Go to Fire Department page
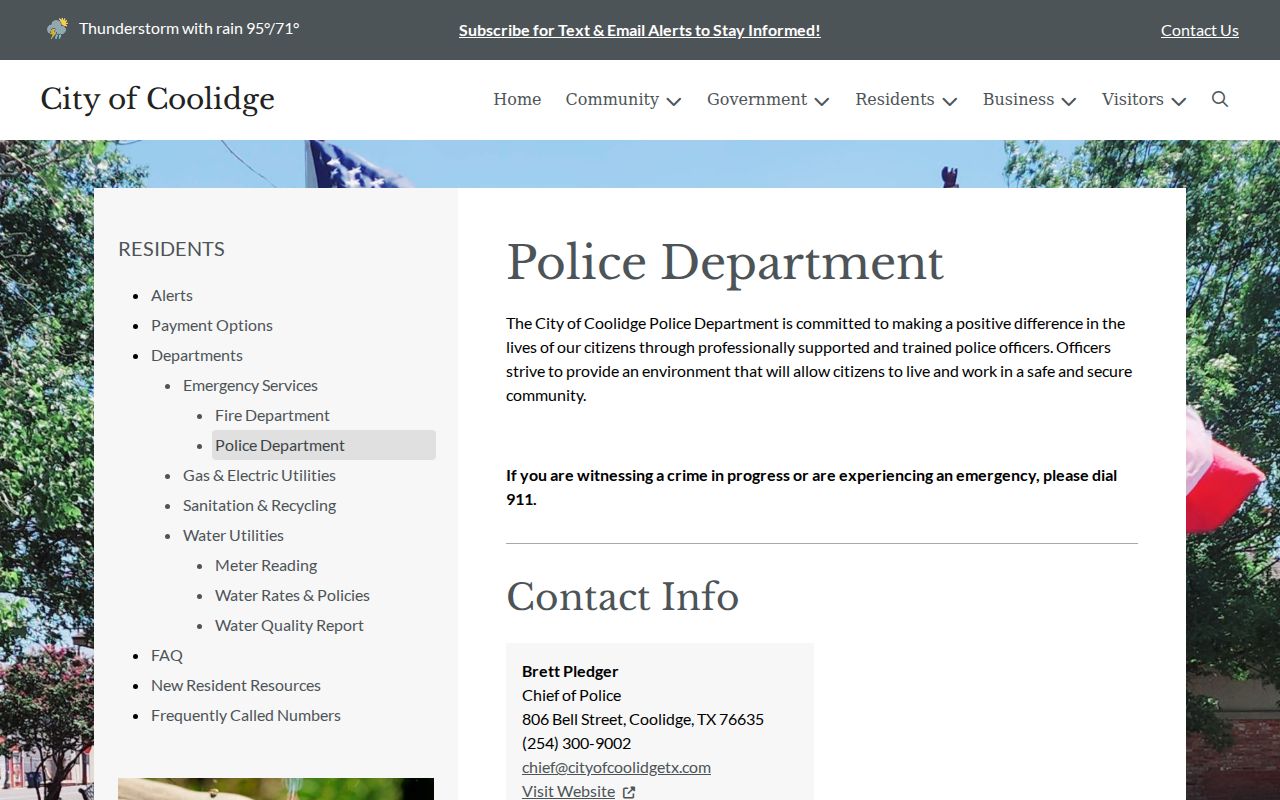The width and height of the screenshot is (1280, 800). point(272,415)
